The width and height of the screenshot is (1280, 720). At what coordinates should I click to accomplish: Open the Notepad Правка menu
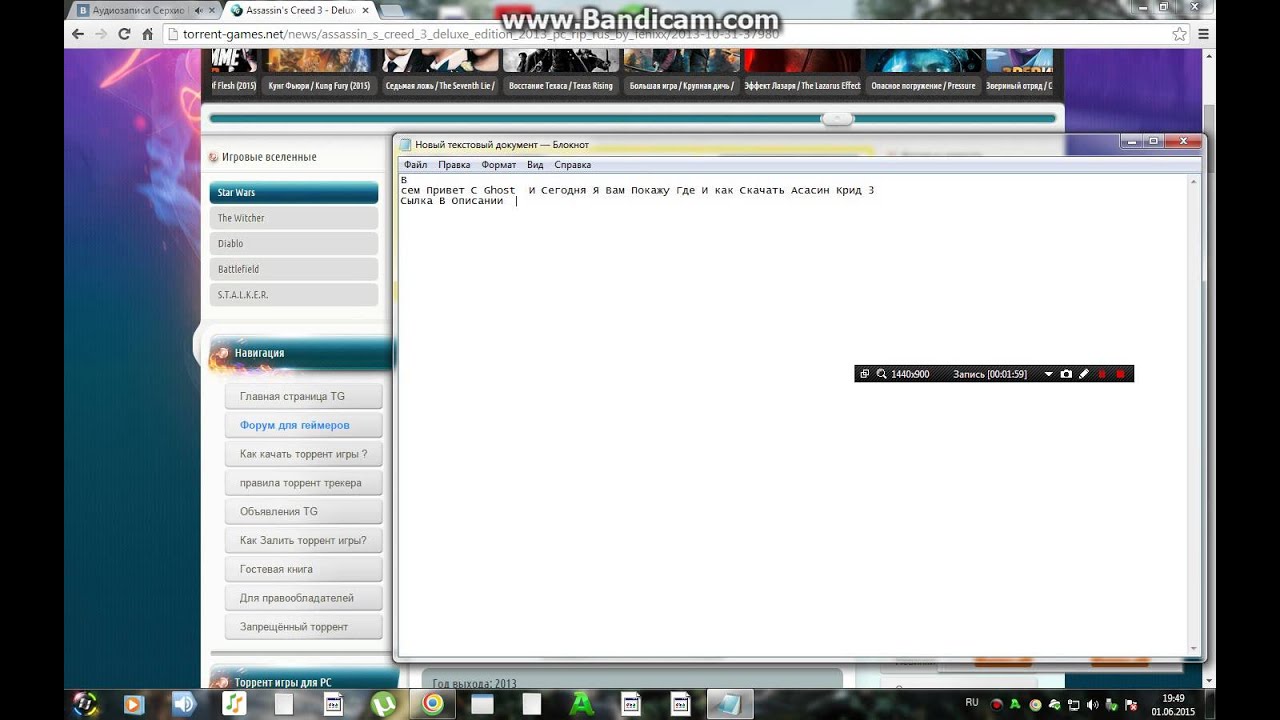(454, 165)
